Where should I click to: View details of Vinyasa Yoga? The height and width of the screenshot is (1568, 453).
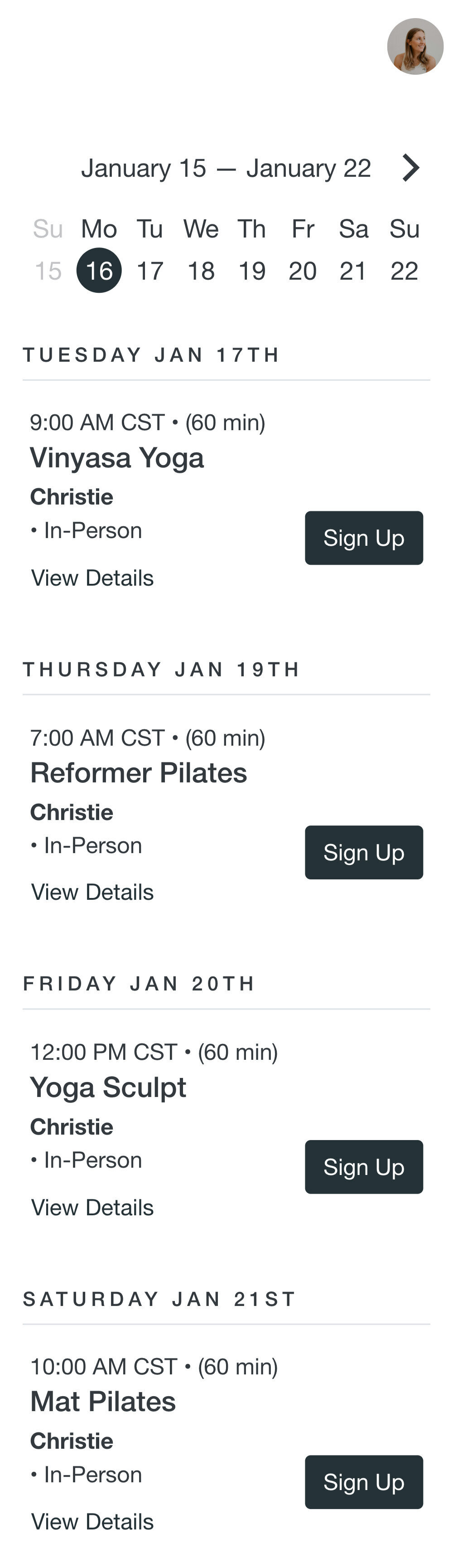click(x=92, y=578)
